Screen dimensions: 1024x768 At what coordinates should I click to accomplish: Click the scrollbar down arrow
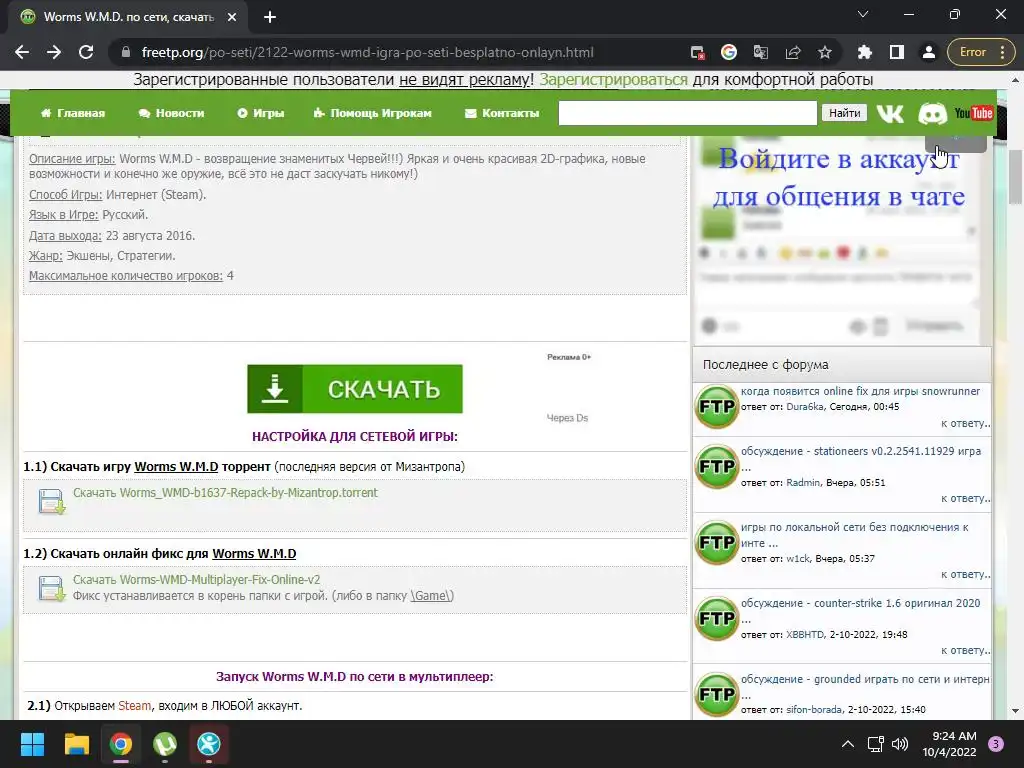click(1016, 711)
